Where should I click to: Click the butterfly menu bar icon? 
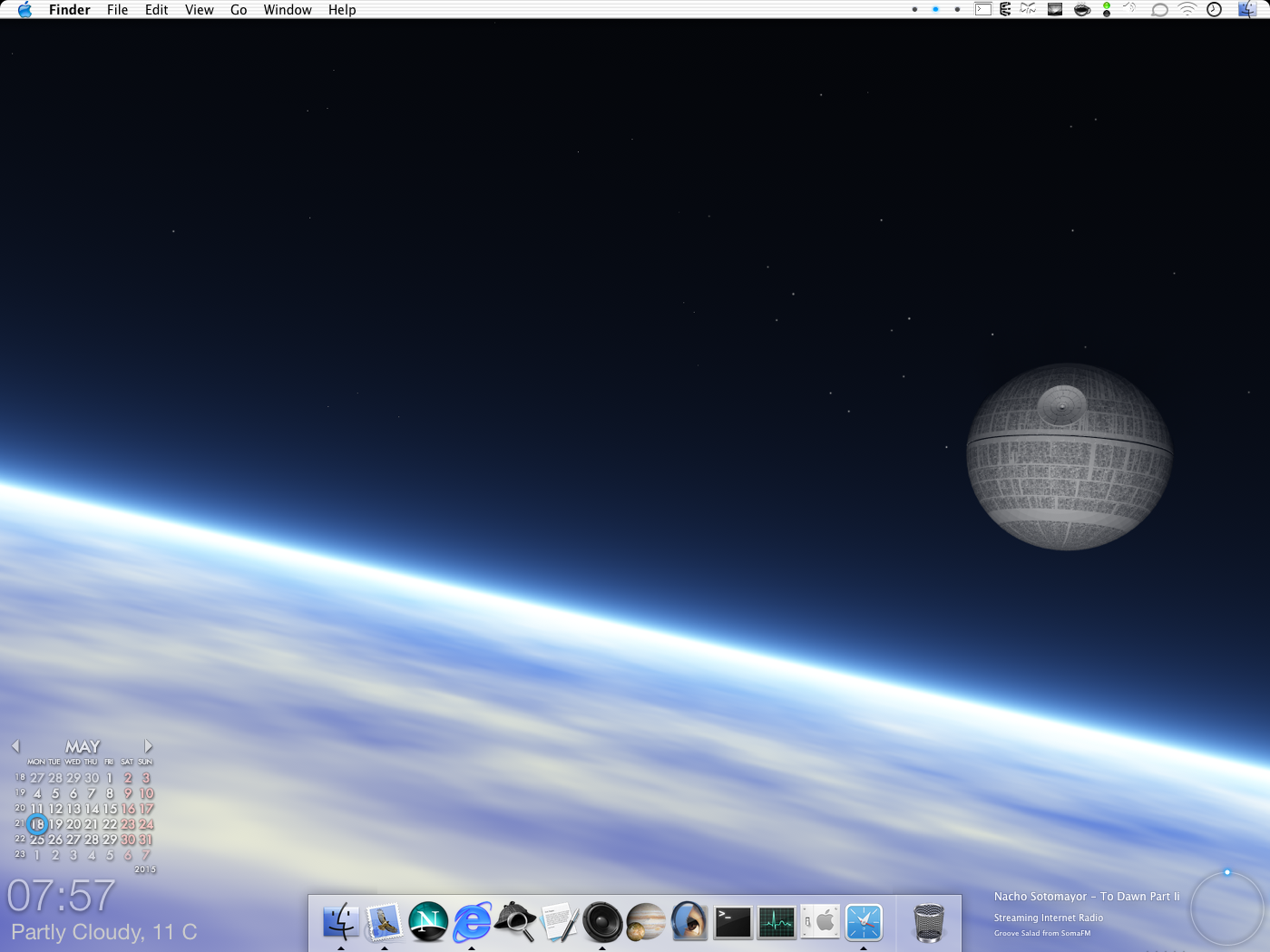[1029, 9]
